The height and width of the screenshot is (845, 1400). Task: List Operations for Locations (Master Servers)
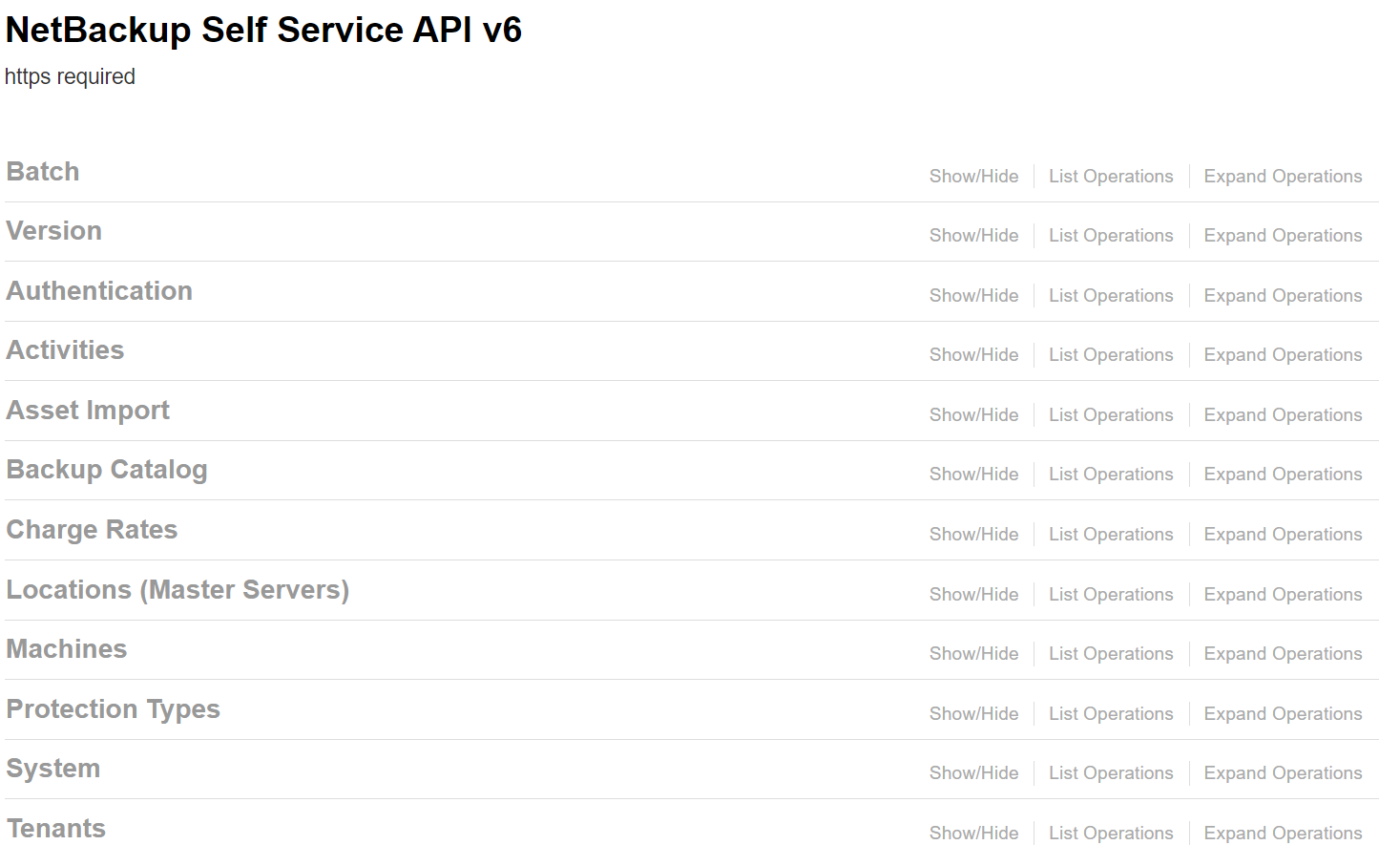pos(1111,595)
